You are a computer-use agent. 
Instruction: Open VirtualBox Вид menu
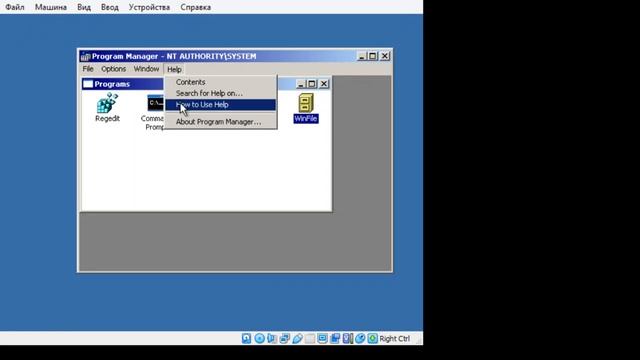(x=84, y=7)
